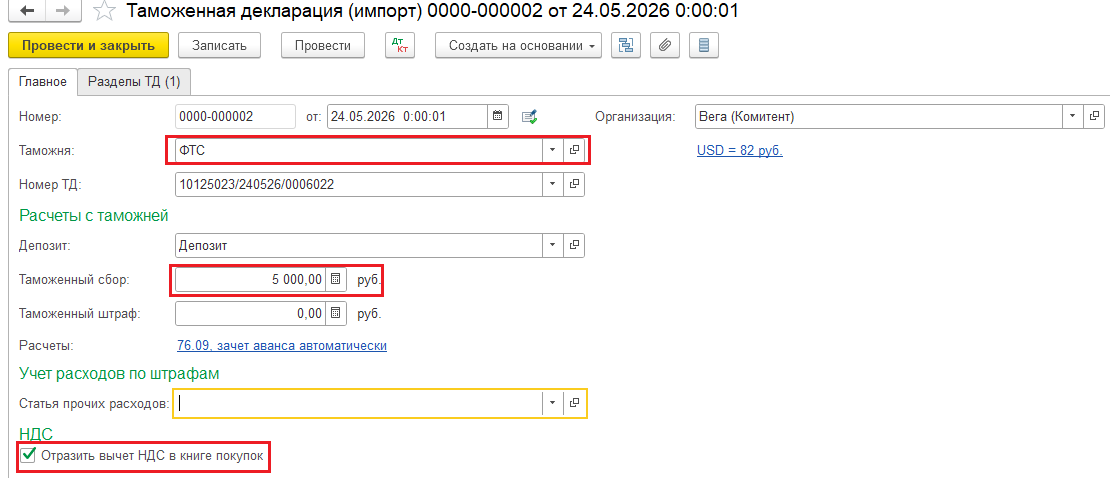The image size is (1110, 496).
Task: Open the Депозит record form
Action: coord(574,245)
